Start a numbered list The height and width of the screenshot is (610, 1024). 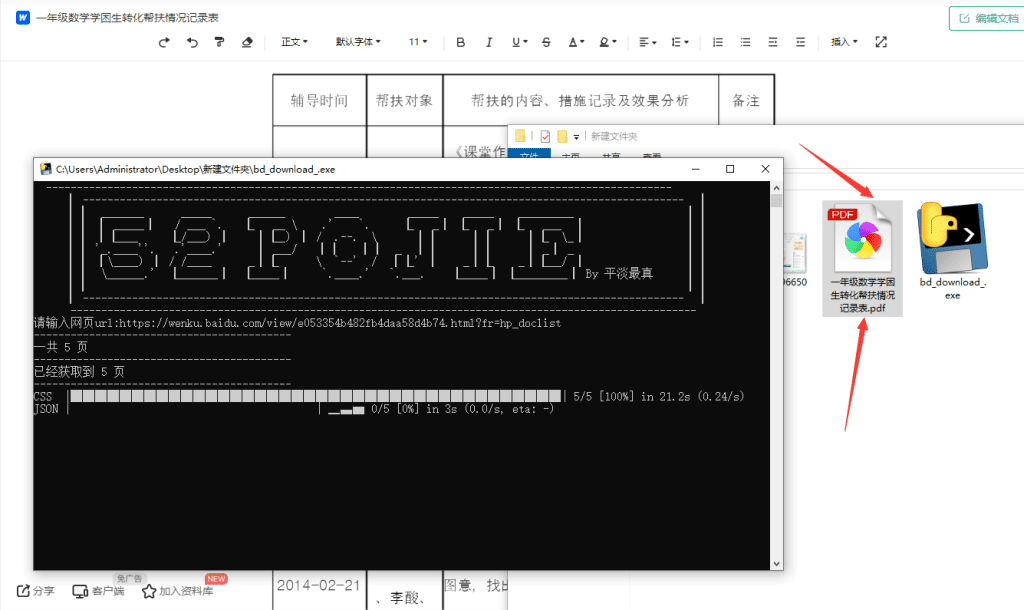pyautogui.click(x=718, y=42)
